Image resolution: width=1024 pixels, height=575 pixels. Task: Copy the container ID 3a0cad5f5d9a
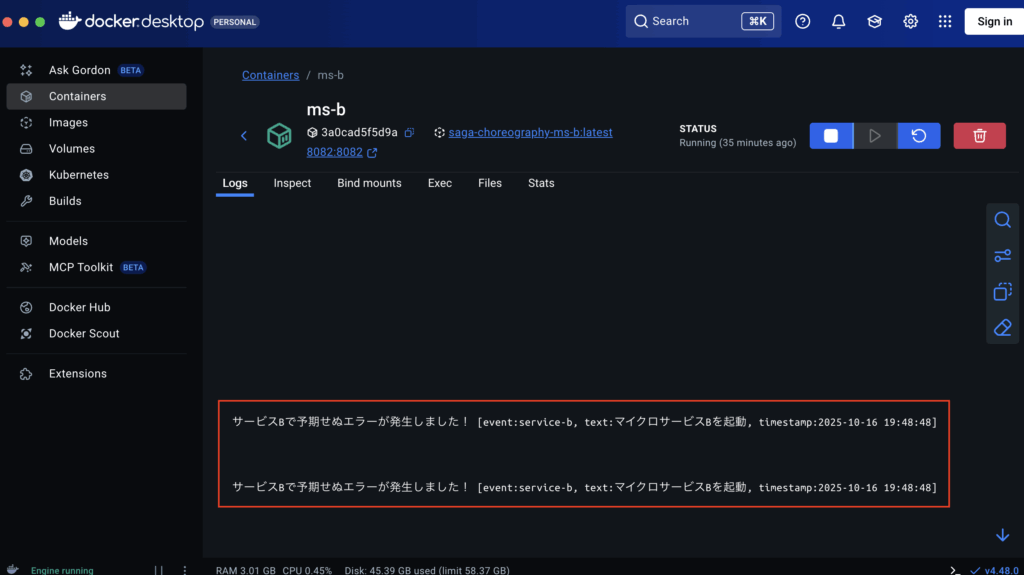pos(409,133)
